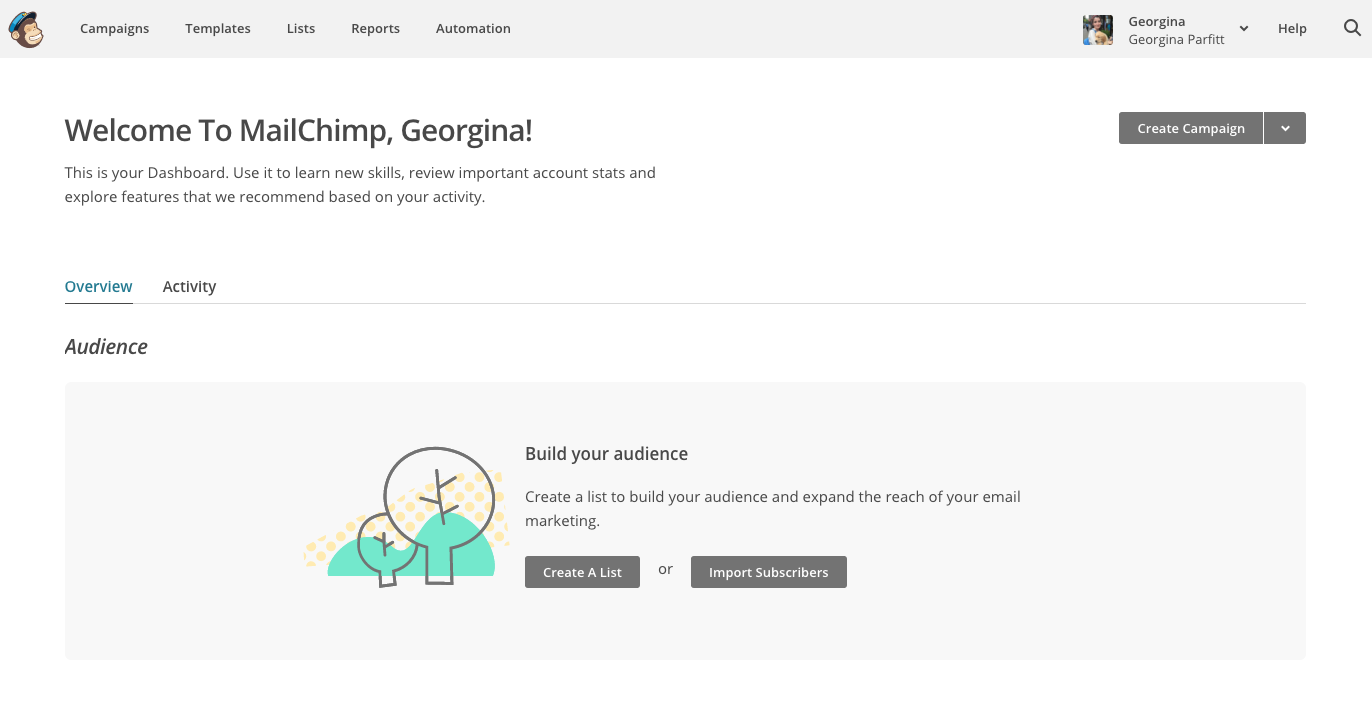Switch to the Overview tab
The width and height of the screenshot is (1372, 704).
[x=99, y=286]
